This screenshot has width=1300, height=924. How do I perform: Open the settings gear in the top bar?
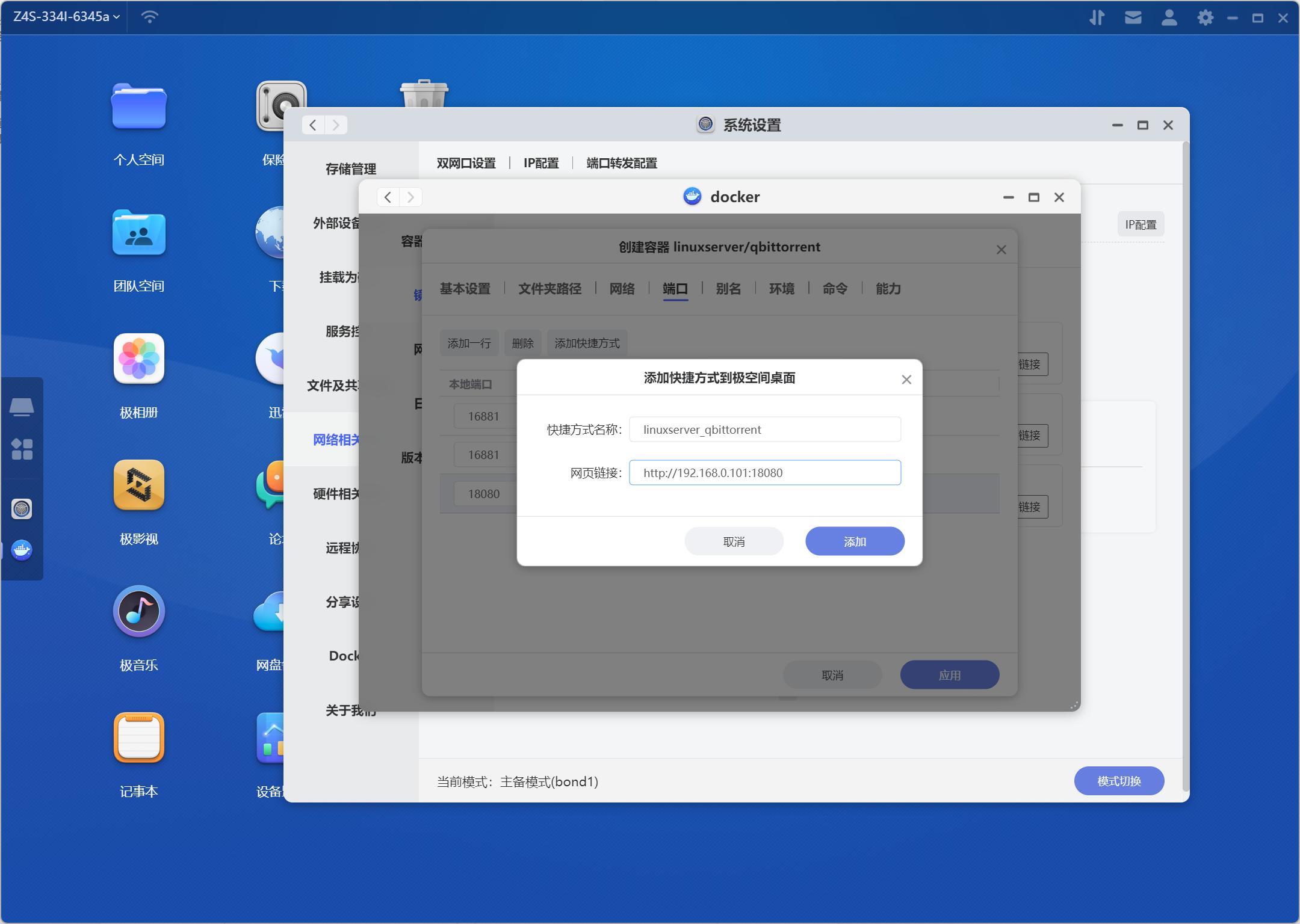point(1206,17)
